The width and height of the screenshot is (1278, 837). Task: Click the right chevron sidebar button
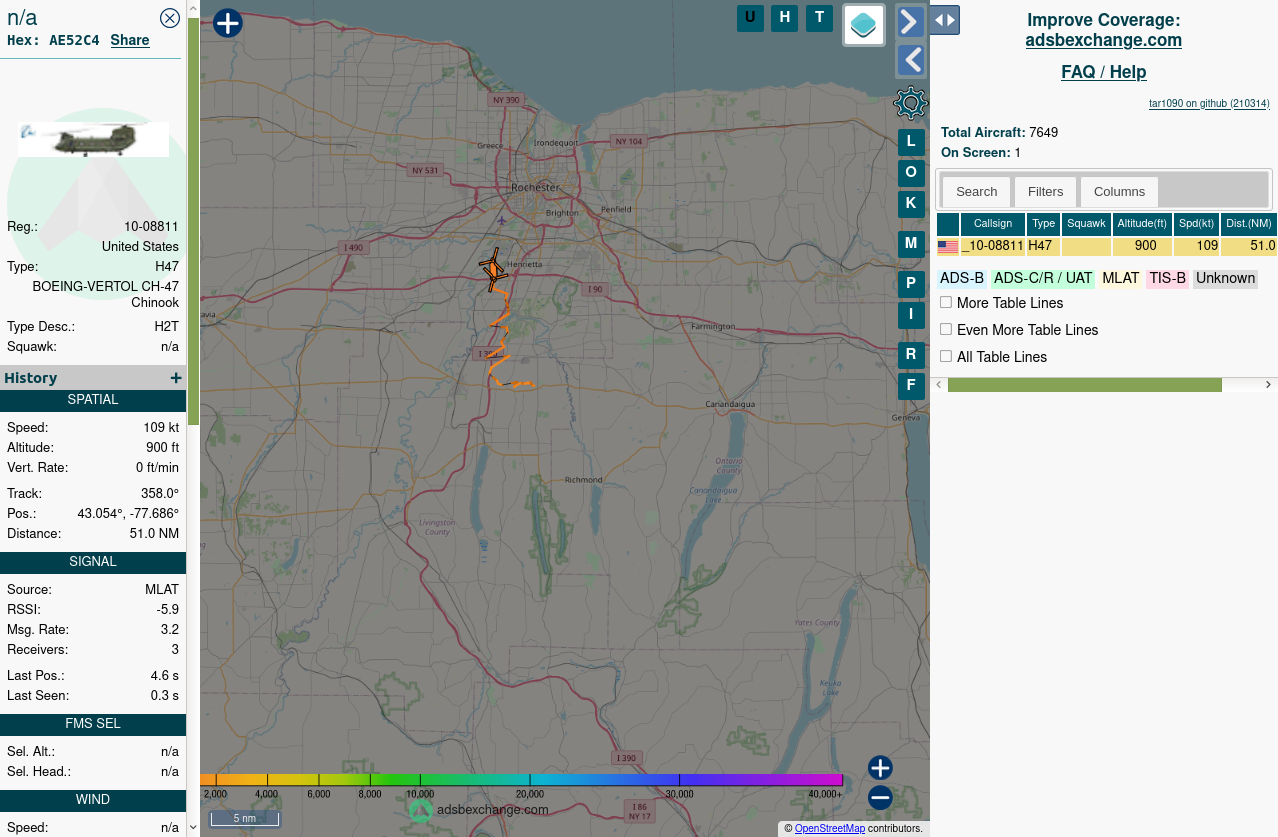(910, 21)
